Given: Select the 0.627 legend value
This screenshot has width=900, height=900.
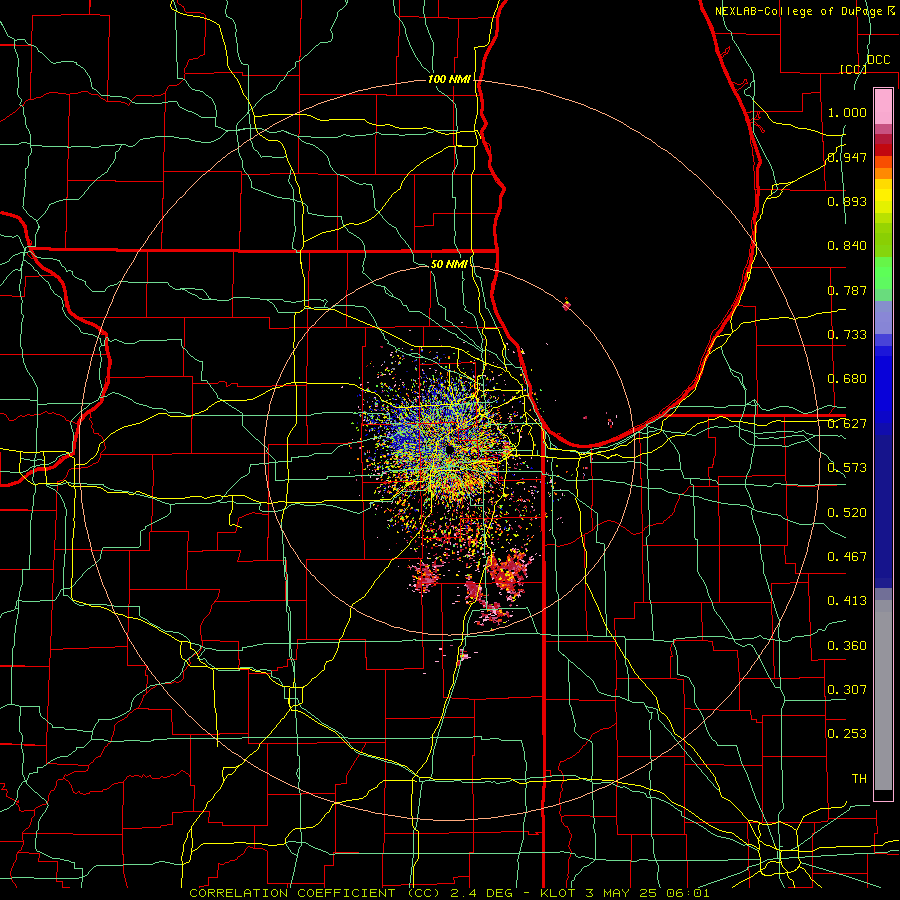Looking at the screenshot, I should (847, 424).
